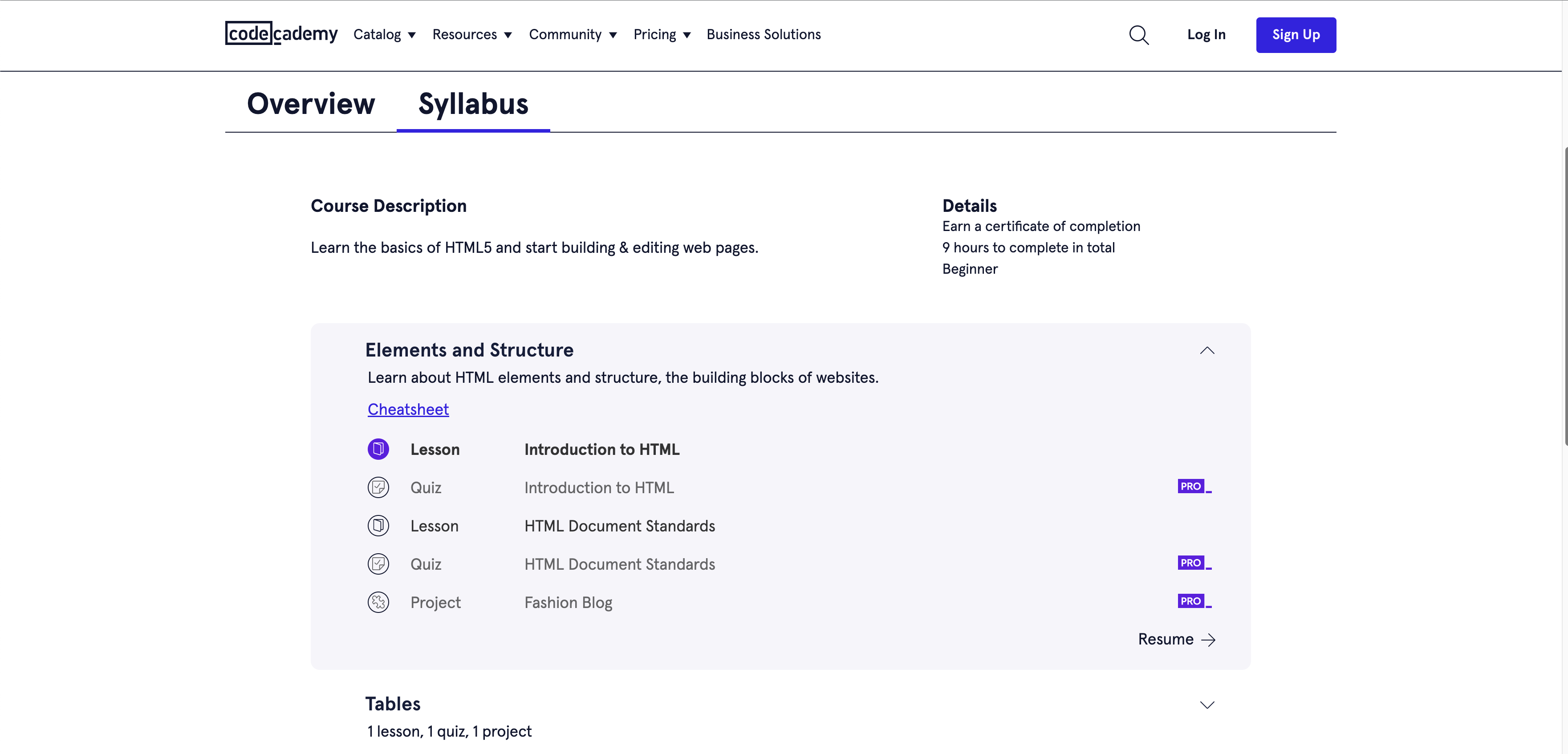Click purple Introduction to HTML lesson icon
Image resolution: width=1568 pixels, height=754 pixels.
coord(378,449)
